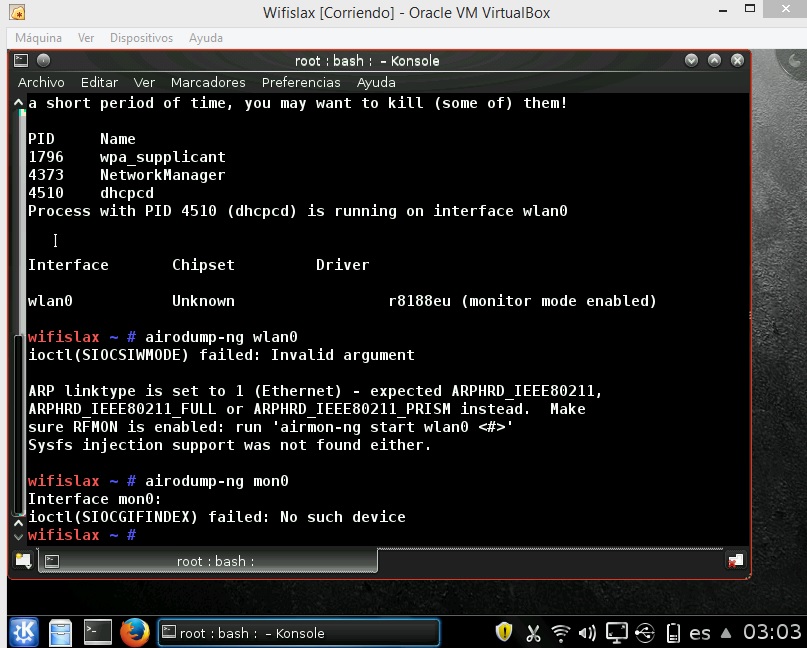Click the yellow security shield tray icon

click(x=504, y=632)
